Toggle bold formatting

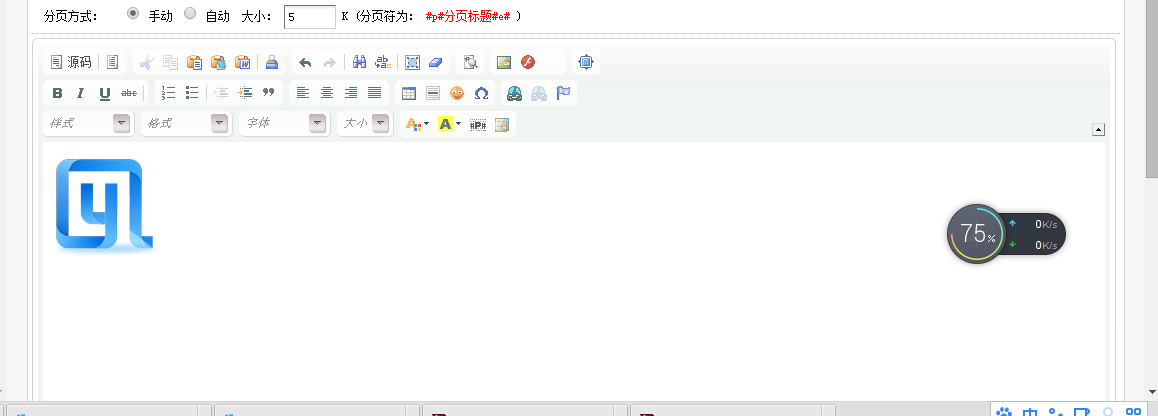click(x=58, y=93)
